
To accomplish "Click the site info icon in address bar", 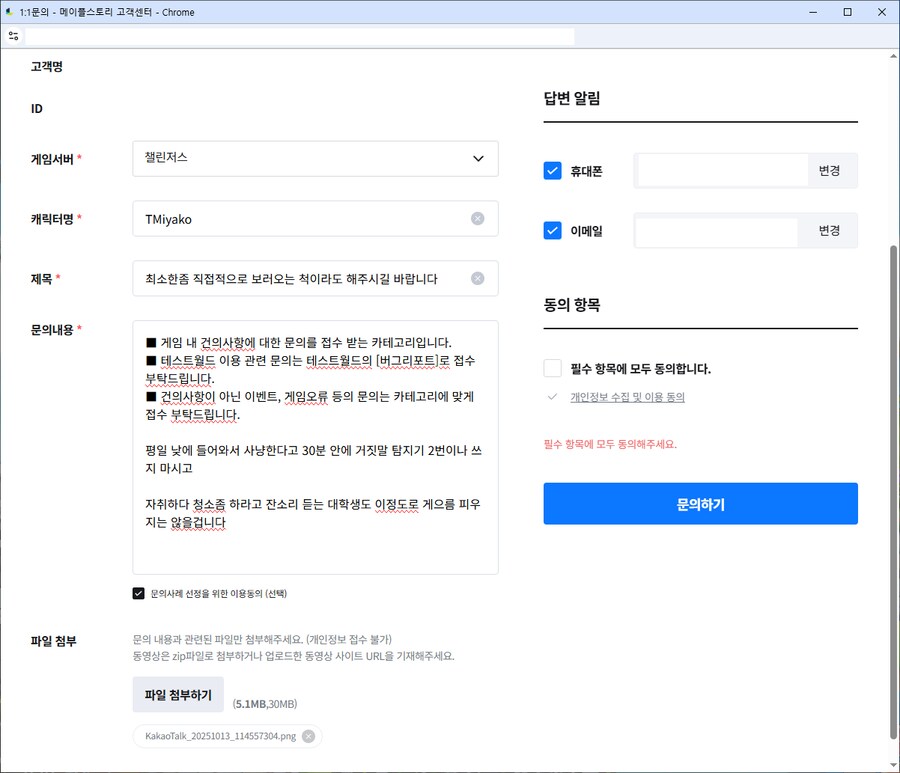I will [x=14, y=35].
